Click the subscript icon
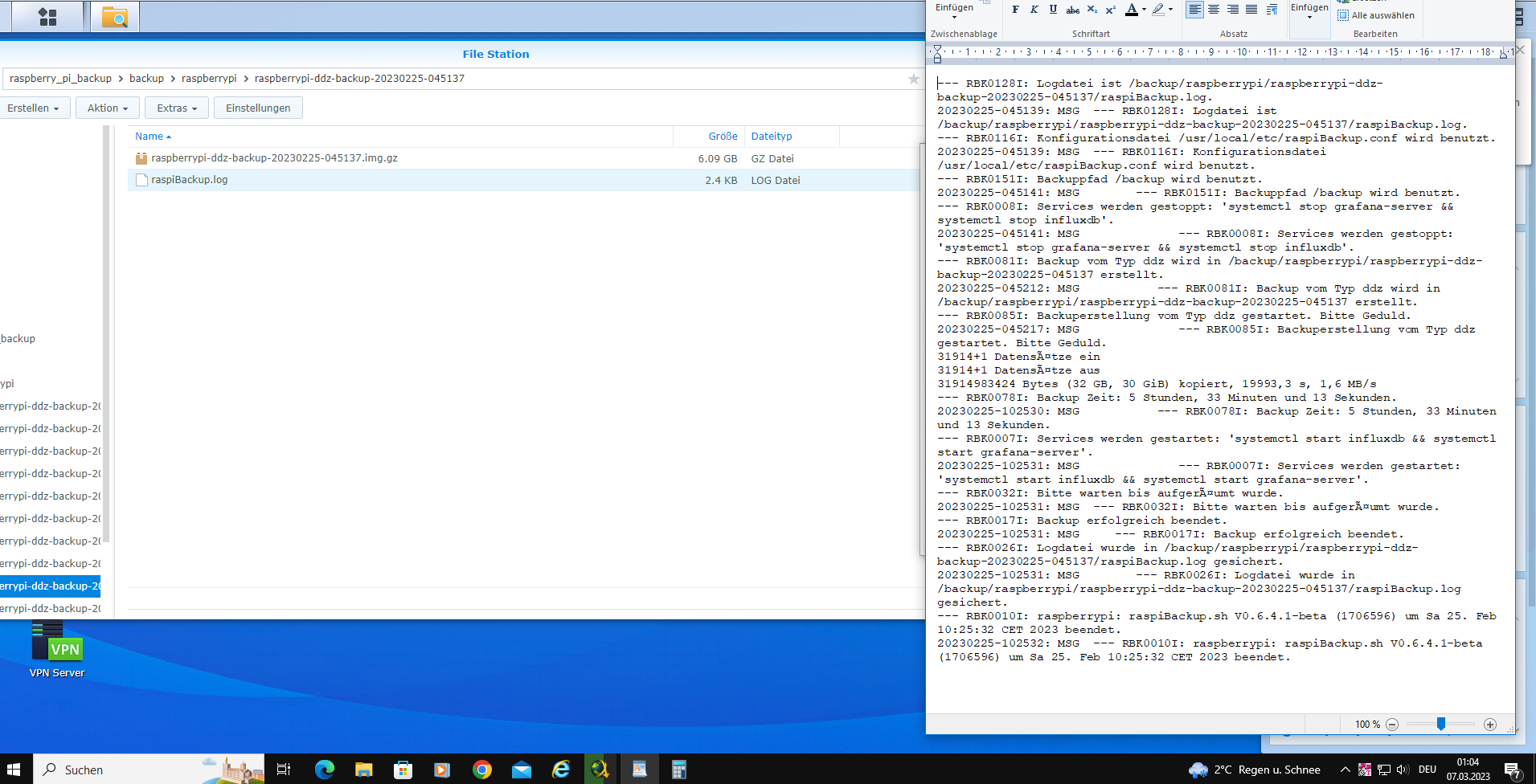1536x784 pixels. [x=1092, y=10]
